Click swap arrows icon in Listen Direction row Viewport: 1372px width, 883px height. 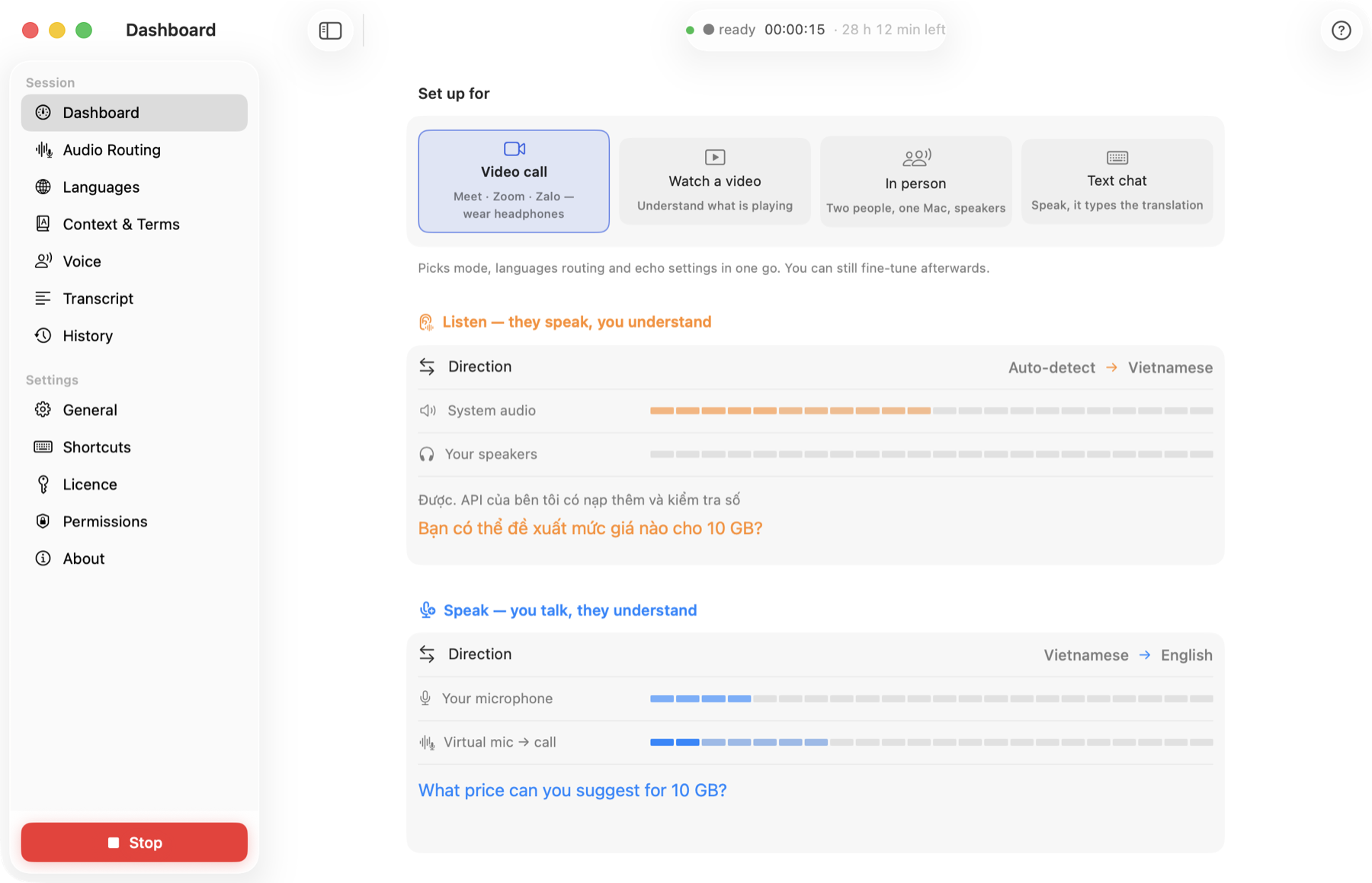tap(427, 367)
